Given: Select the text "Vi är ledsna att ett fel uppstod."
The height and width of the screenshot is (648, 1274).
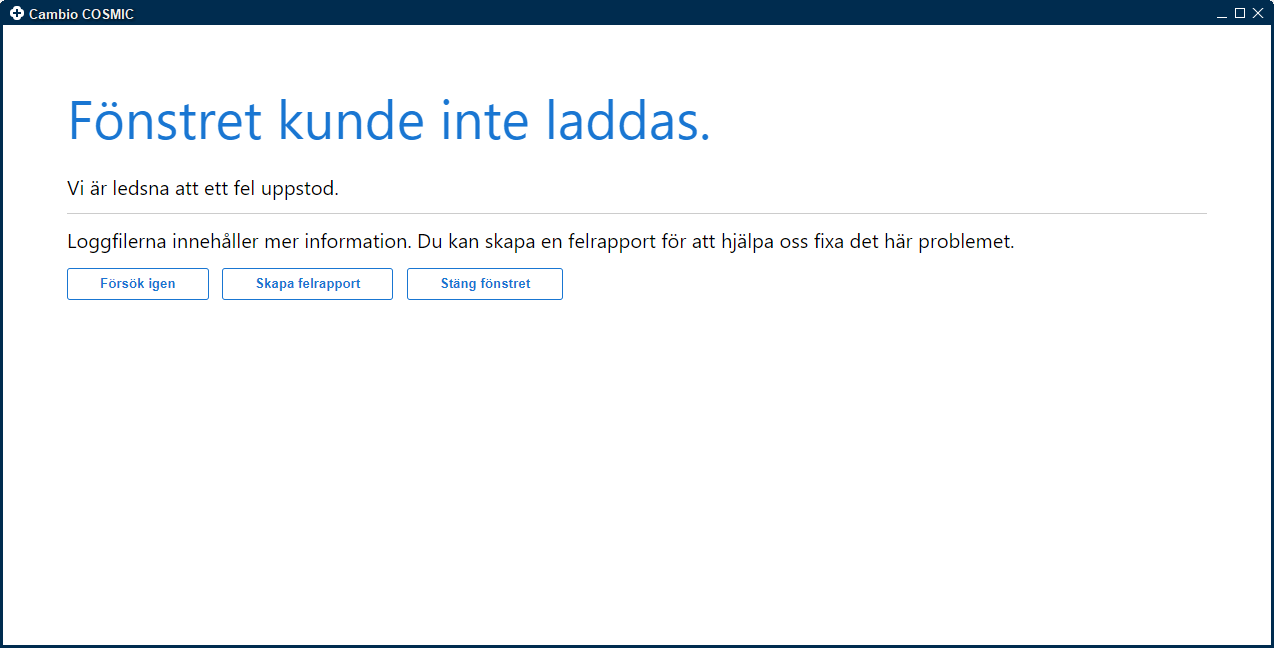Looking at the screenshot, I should point(203,188).
